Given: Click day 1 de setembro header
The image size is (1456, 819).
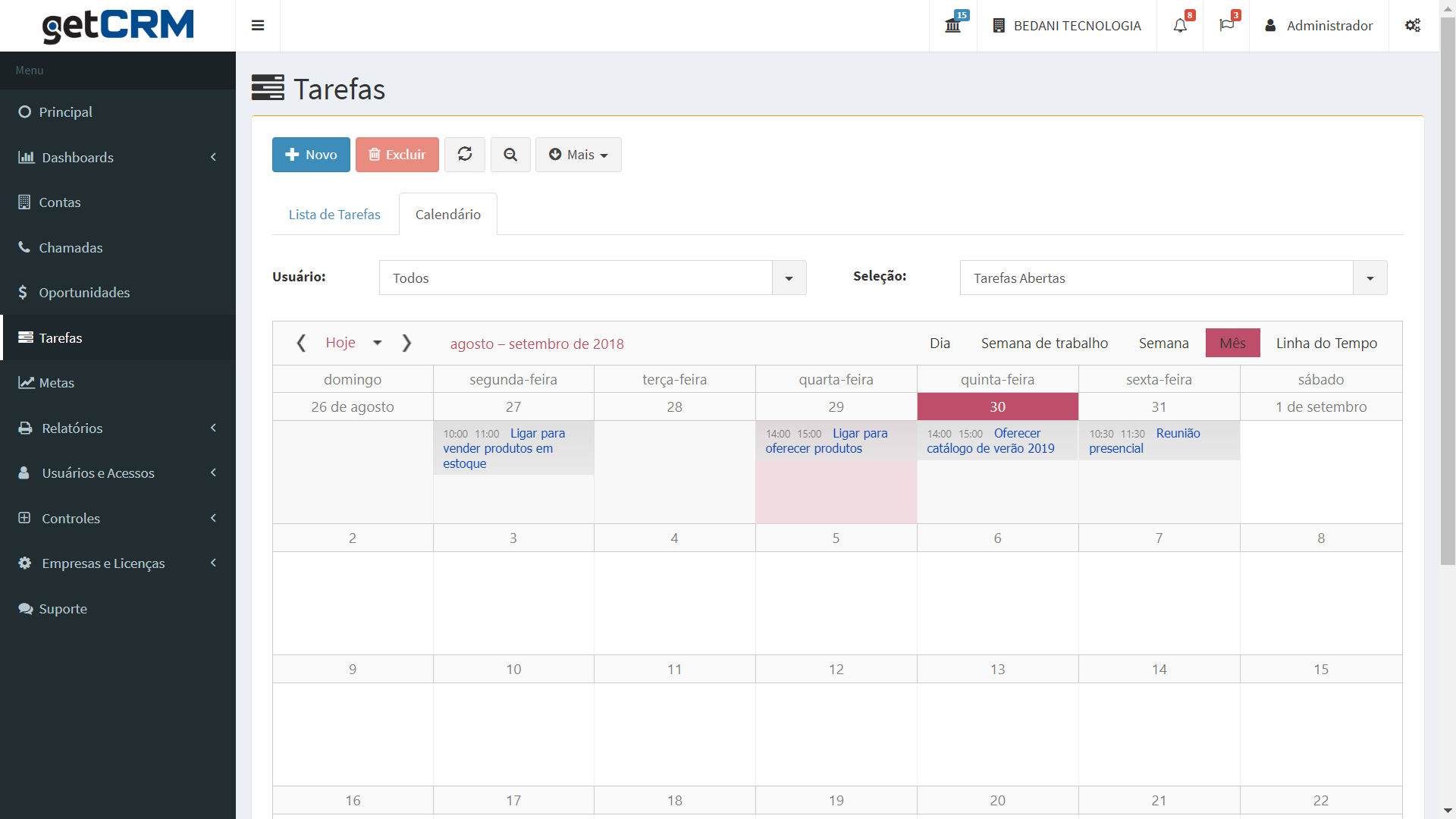Looking at the screenshot, I should [x=1321, y=407].
